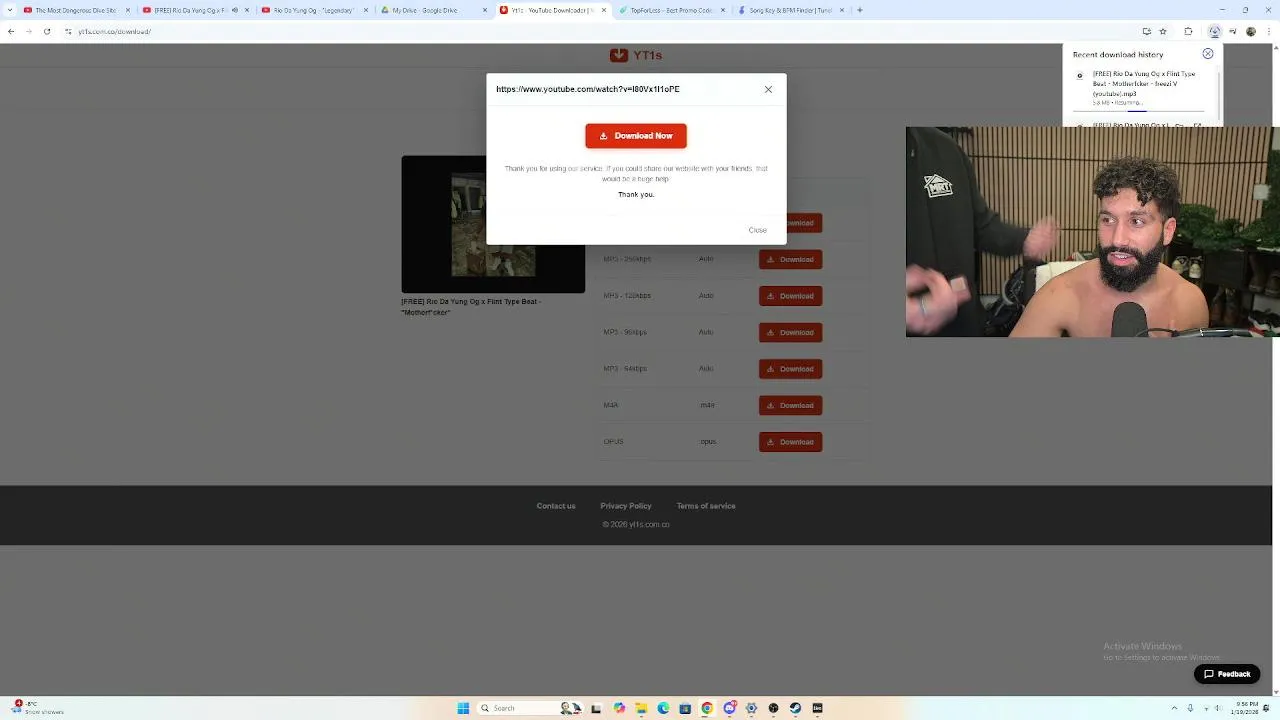The image size is (1280, 720).
Task: Open Discord from the taskbar
Action: point(729,708)
